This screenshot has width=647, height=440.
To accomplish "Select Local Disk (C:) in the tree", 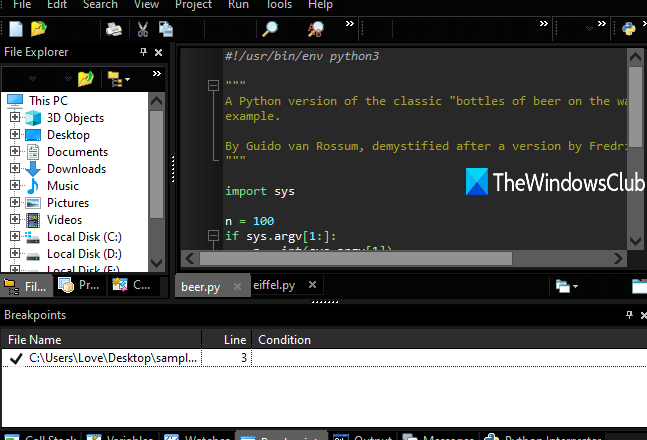I will click(84, 237).
